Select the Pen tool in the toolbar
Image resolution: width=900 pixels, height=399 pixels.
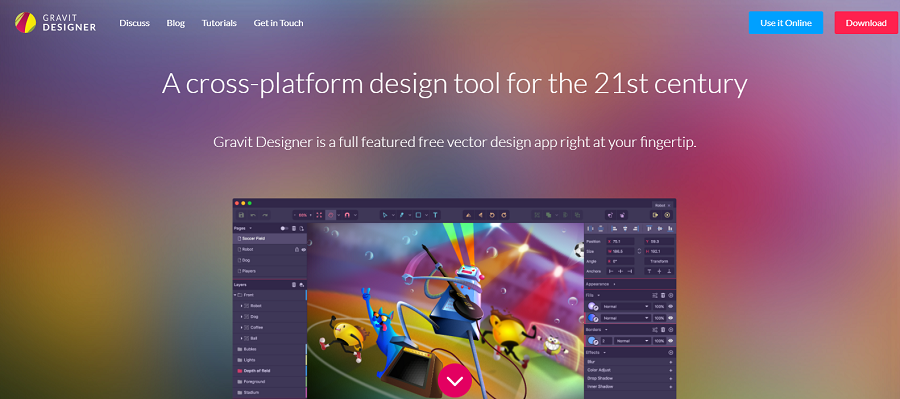[402, 215]
